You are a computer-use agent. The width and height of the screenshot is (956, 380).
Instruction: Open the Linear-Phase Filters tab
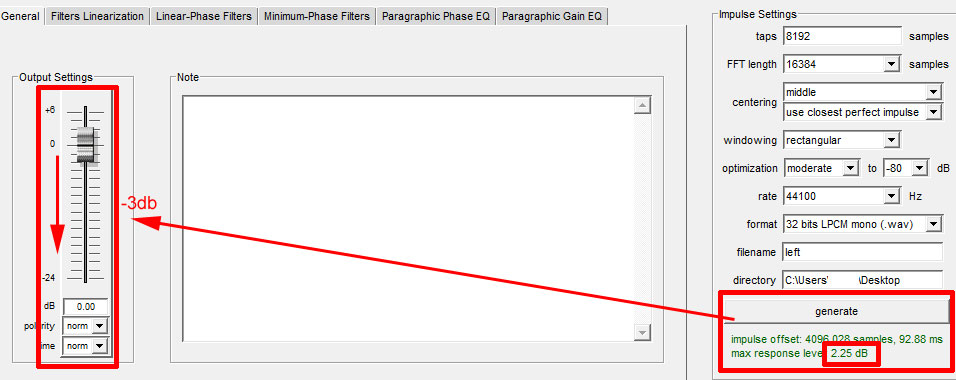(204, 16)
